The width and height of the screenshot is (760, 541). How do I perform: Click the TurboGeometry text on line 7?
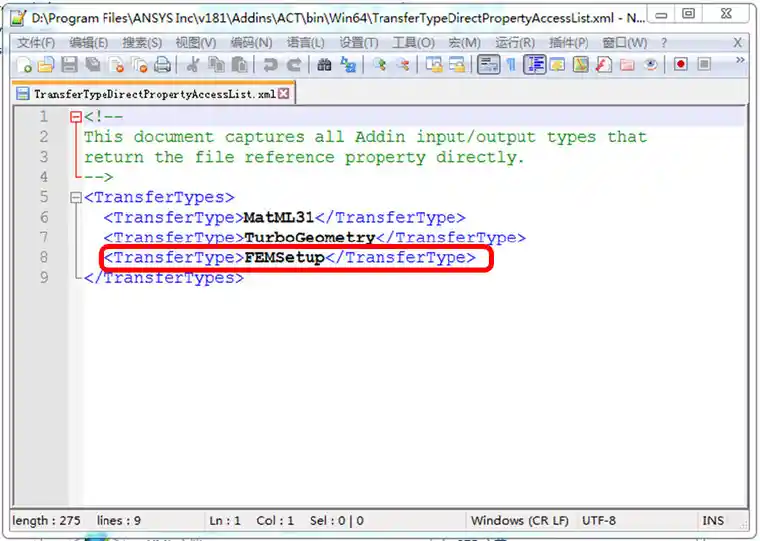pos(309,237)
